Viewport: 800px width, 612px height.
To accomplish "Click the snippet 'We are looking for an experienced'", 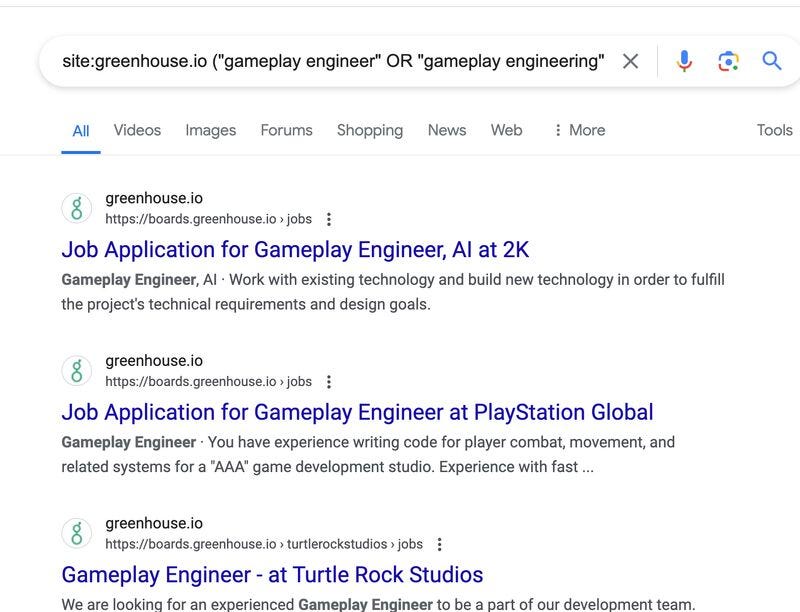I will [178, 604].
